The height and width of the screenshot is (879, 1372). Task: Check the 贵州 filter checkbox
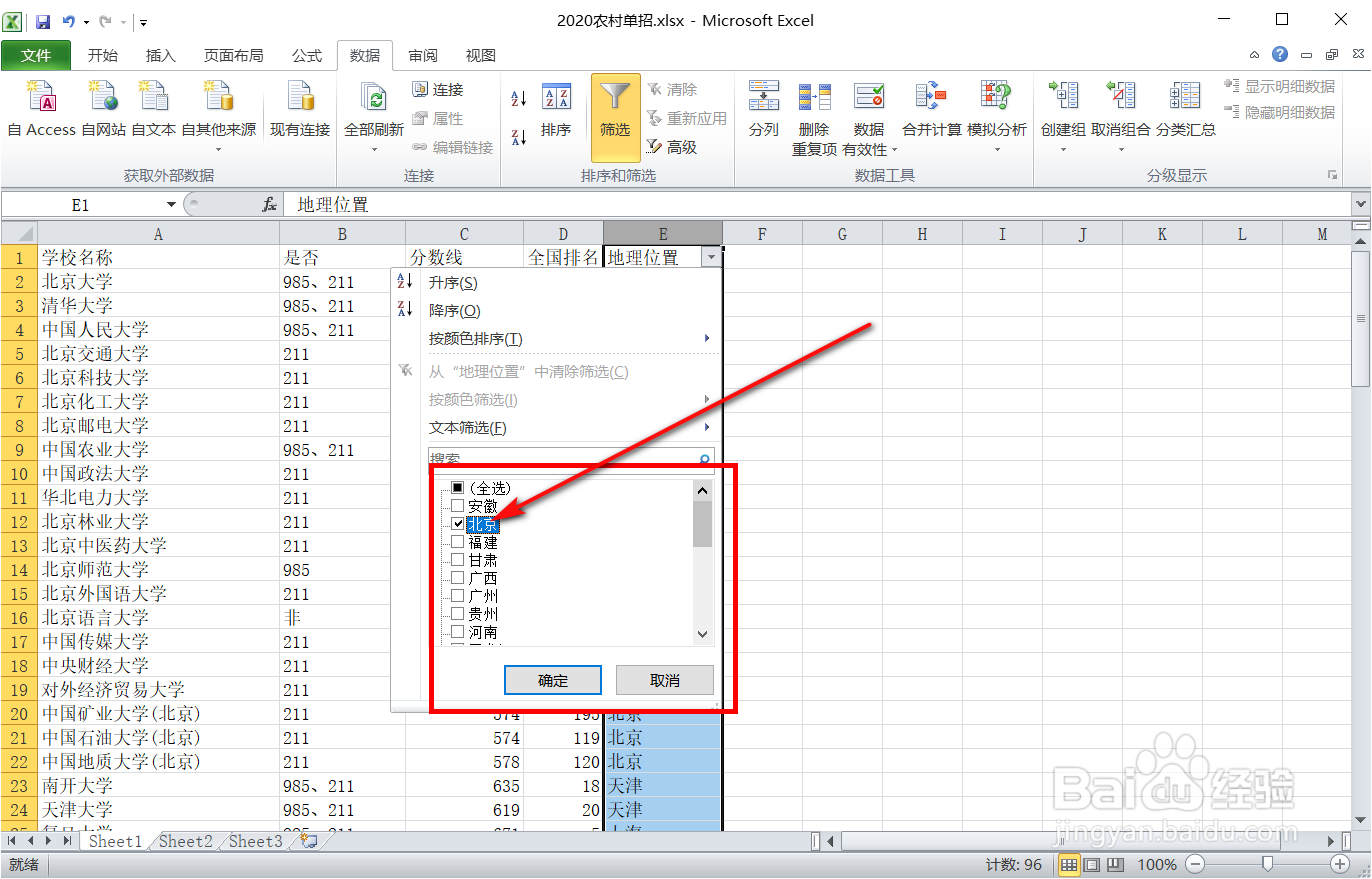(457, 614)
